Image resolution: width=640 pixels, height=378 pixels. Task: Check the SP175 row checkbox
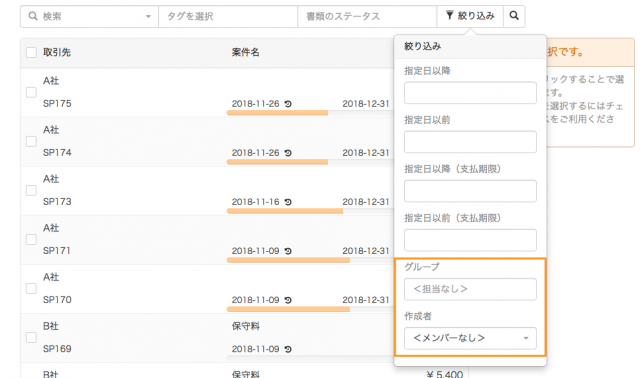(x=31, y=92)
